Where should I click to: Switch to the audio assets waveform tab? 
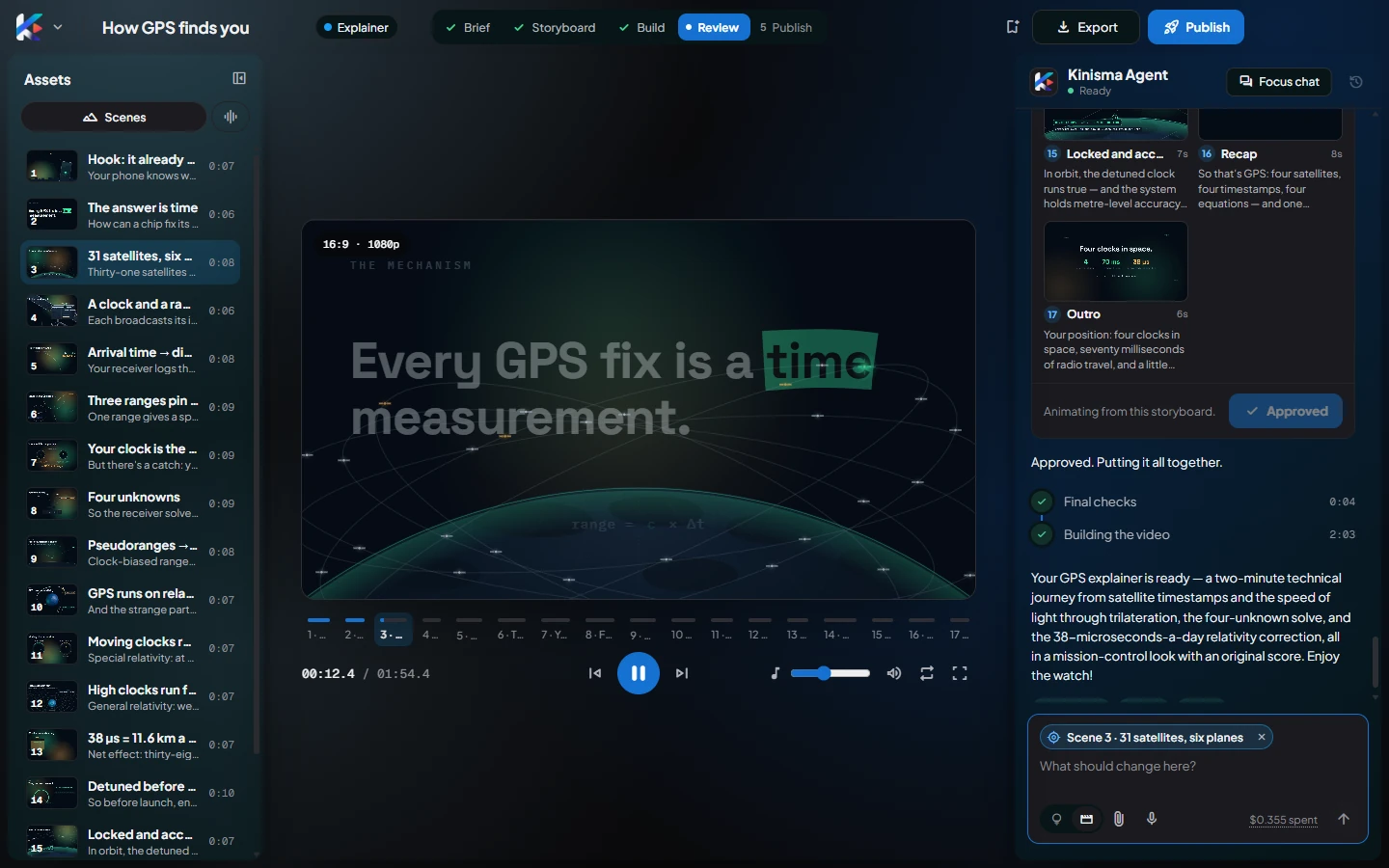point(231,117)
